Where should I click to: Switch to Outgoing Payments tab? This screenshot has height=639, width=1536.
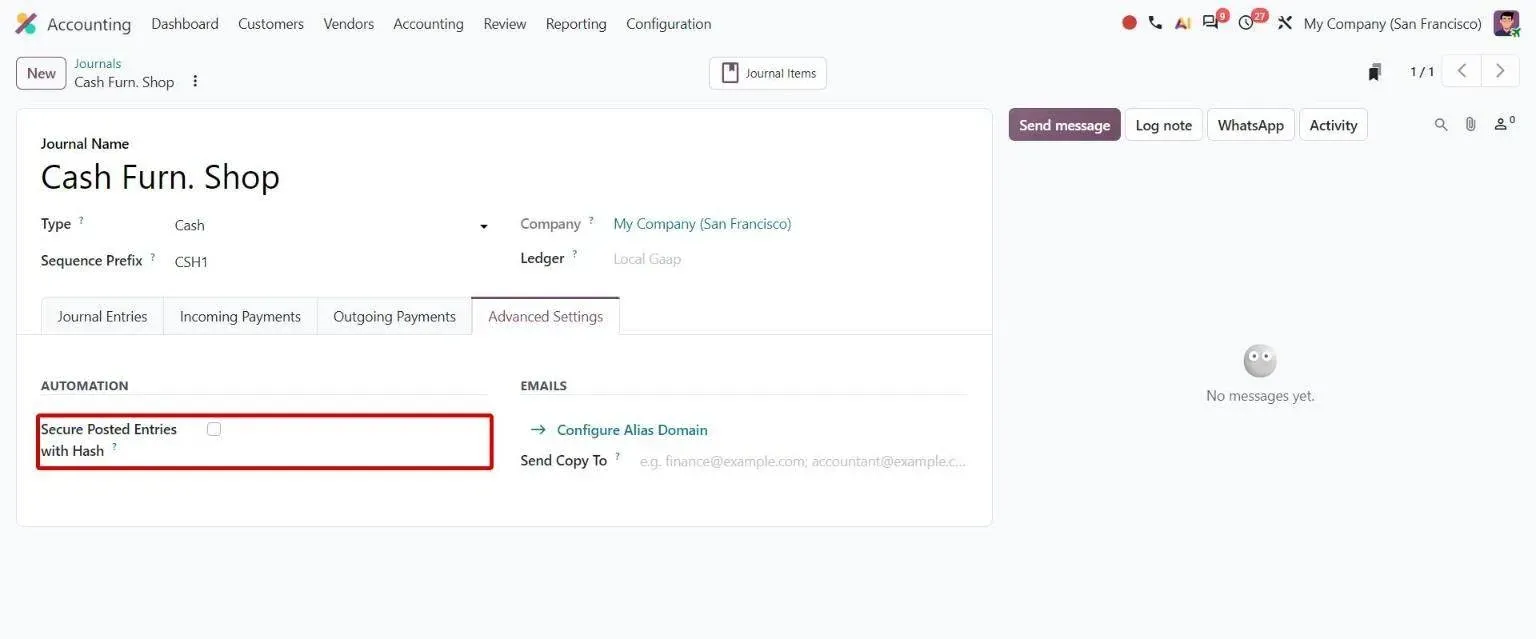pos(394,316)
